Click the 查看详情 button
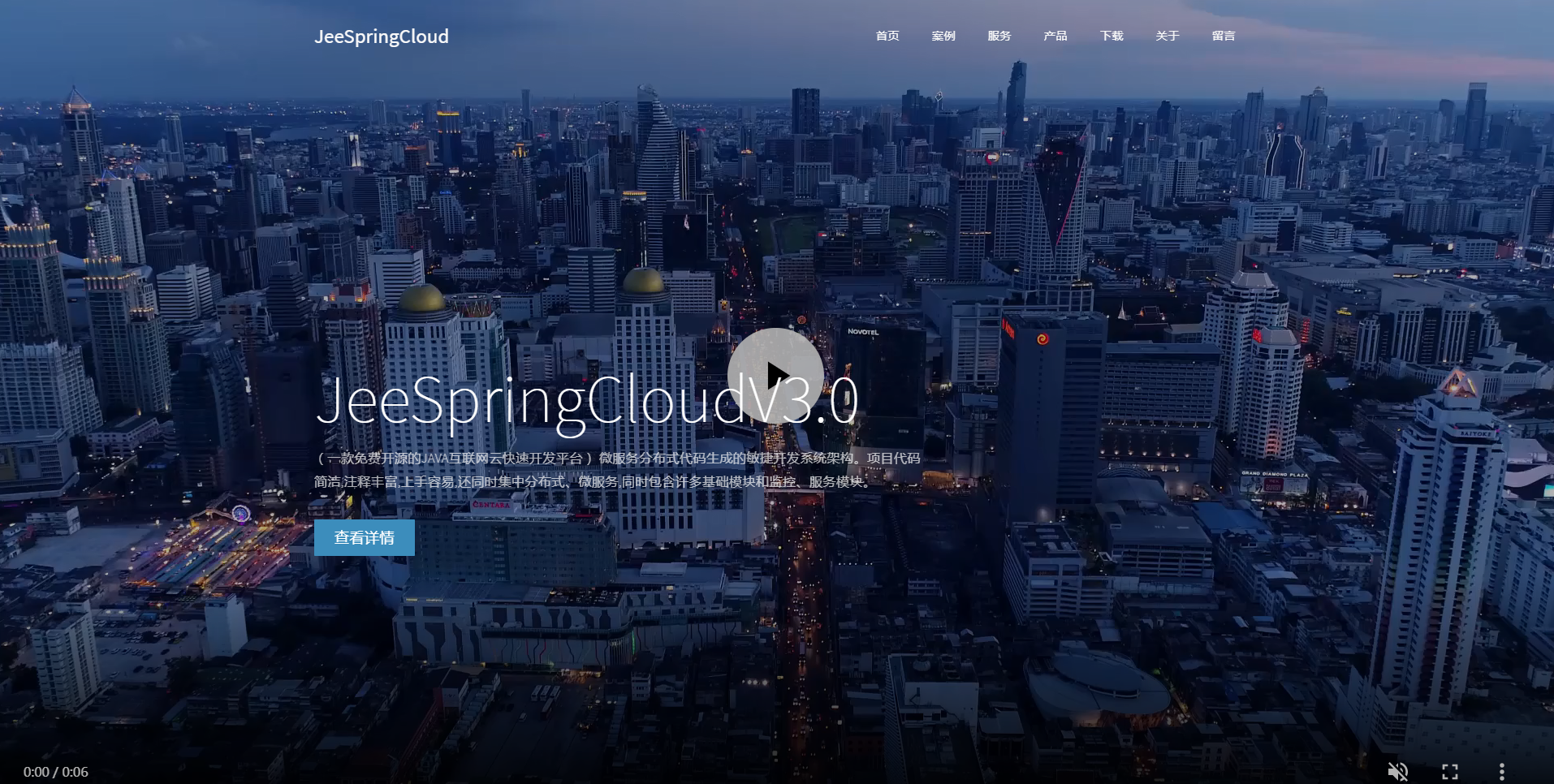The height and width of the screenshot is (784, 1554). 364,537
